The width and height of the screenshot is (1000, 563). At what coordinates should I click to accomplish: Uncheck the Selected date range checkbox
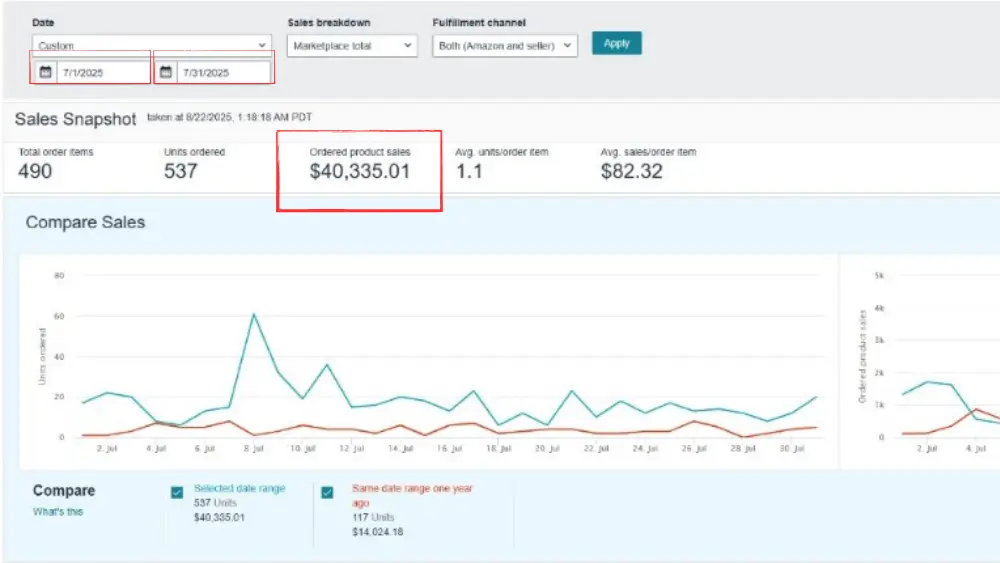[177, 492]
